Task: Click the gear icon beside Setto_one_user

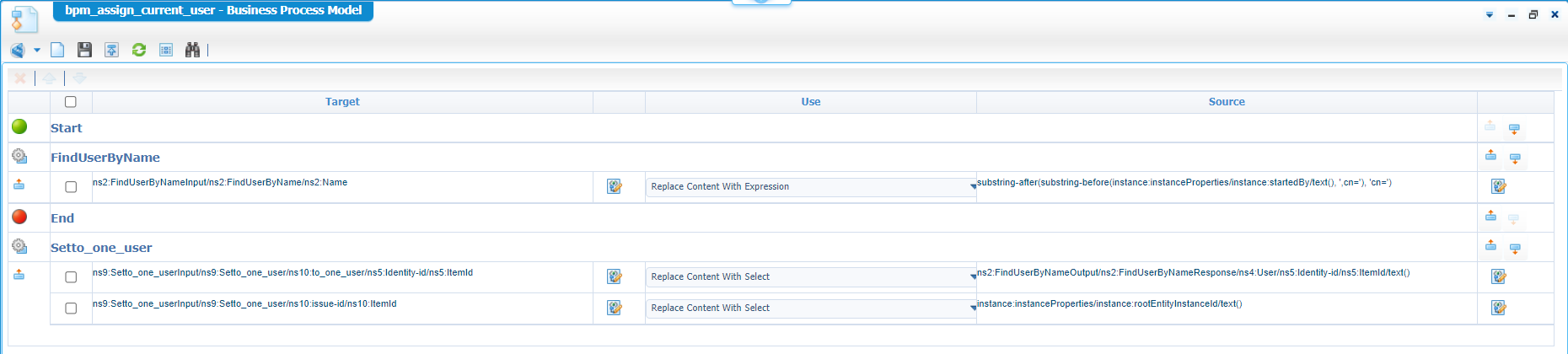Action: click(19, 247)
